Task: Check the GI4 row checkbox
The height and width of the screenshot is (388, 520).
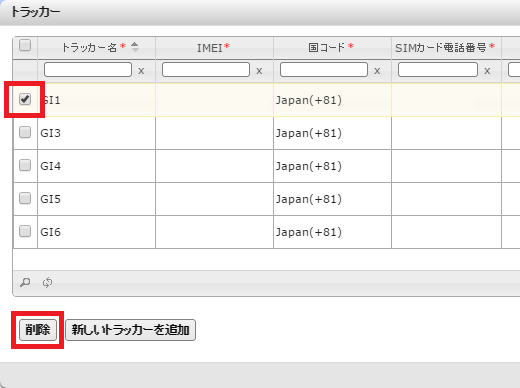Action: tap(25, 165)
